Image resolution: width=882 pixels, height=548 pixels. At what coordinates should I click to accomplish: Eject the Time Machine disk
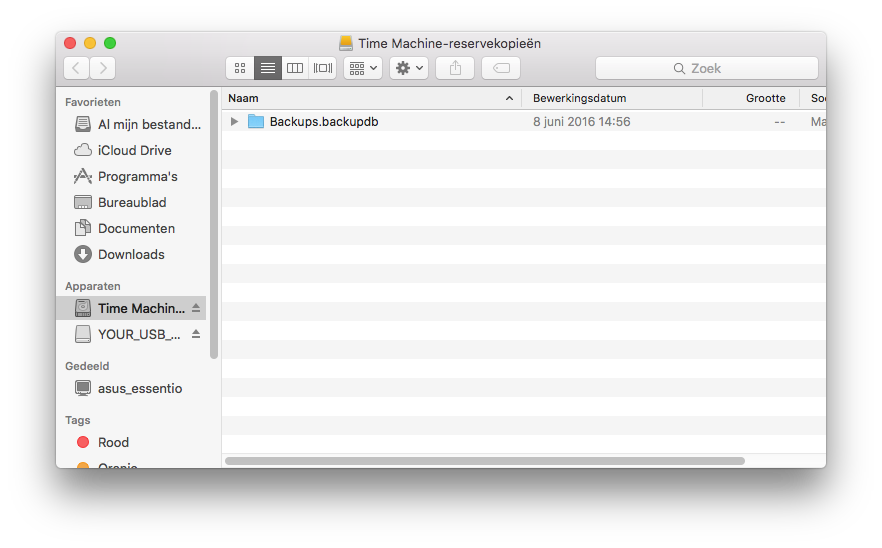click(x=196, y=308)
